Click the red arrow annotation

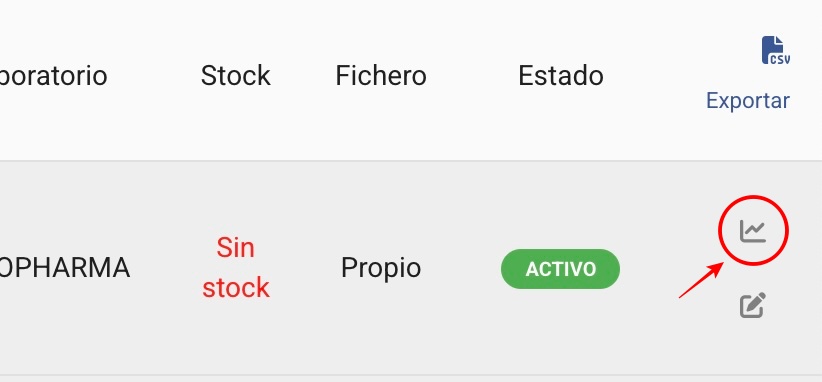point(701,281)
